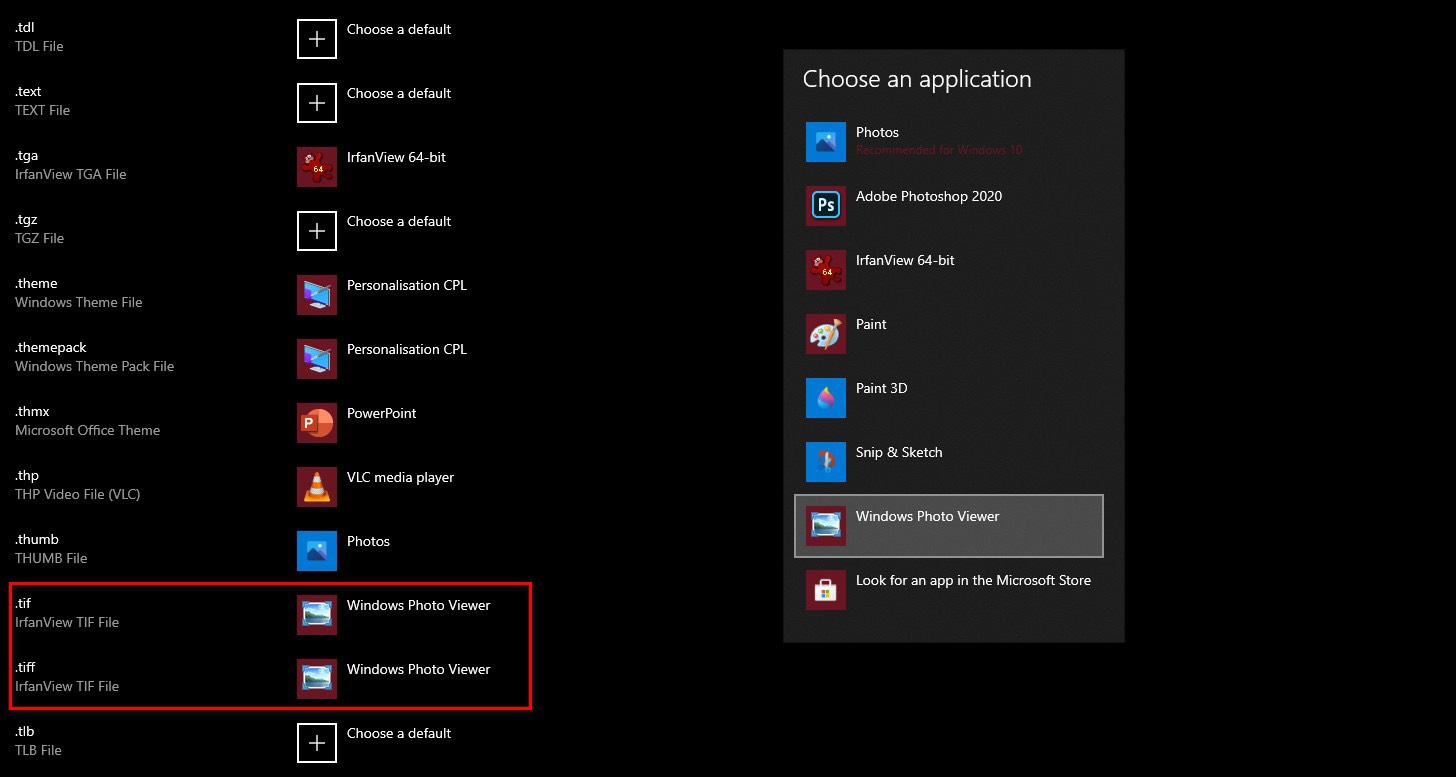Click the TEXT File description
Viewport: 1456px width, 777px height.
[x=42, y=110]
